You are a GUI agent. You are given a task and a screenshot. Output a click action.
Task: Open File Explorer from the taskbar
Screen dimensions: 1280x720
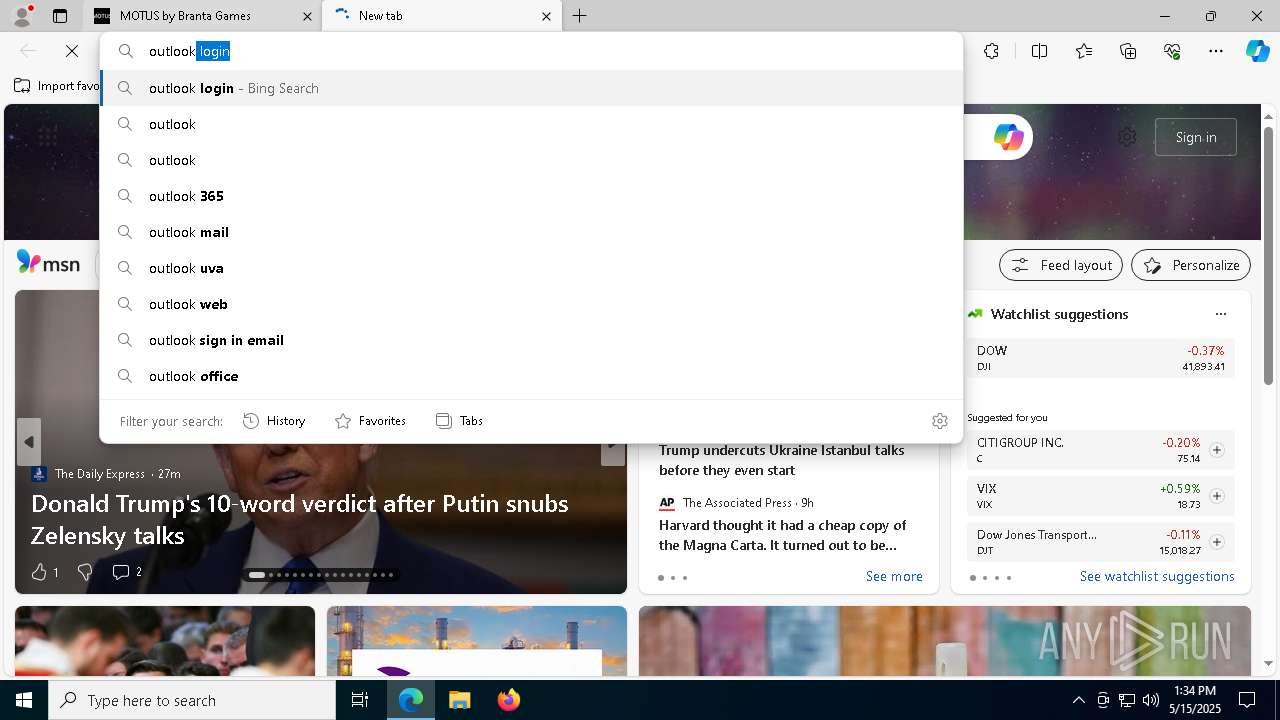click(459, 700)
